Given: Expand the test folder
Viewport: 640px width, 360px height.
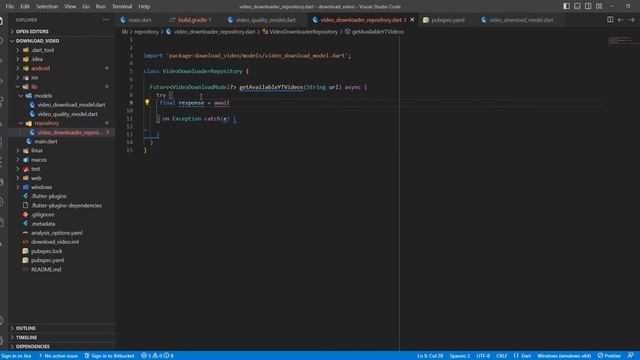Looking at the screenshot, I should tap(36, 169).
